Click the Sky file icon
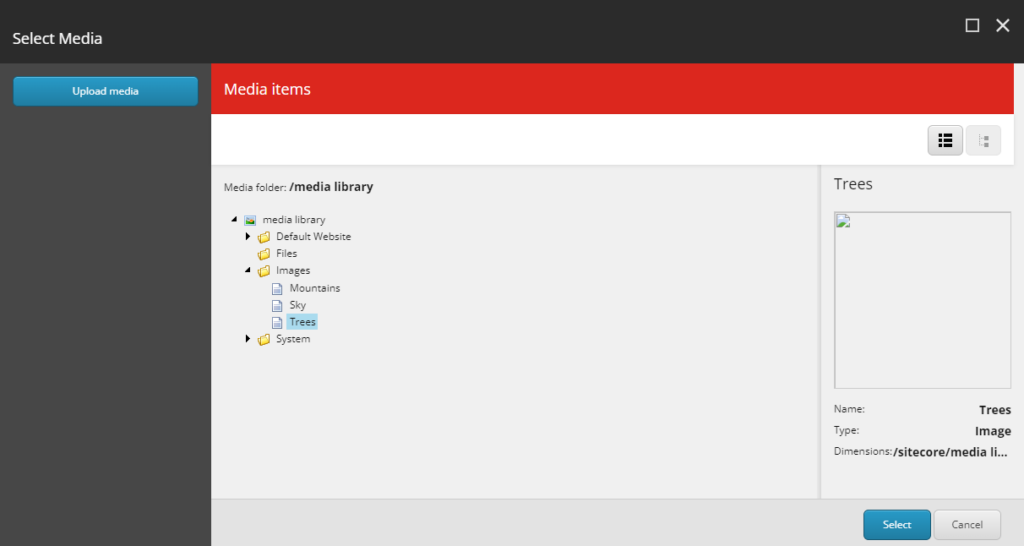1024x546 pixels. (278, 305)
